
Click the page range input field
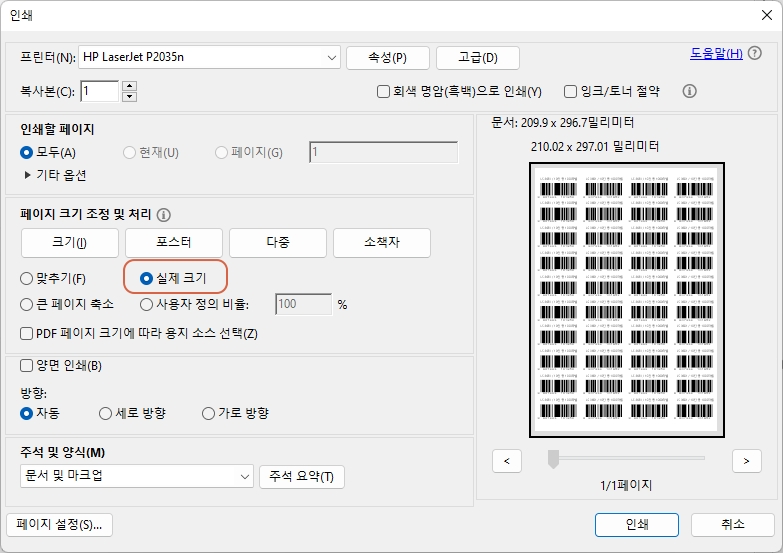(x=384, y=152)
